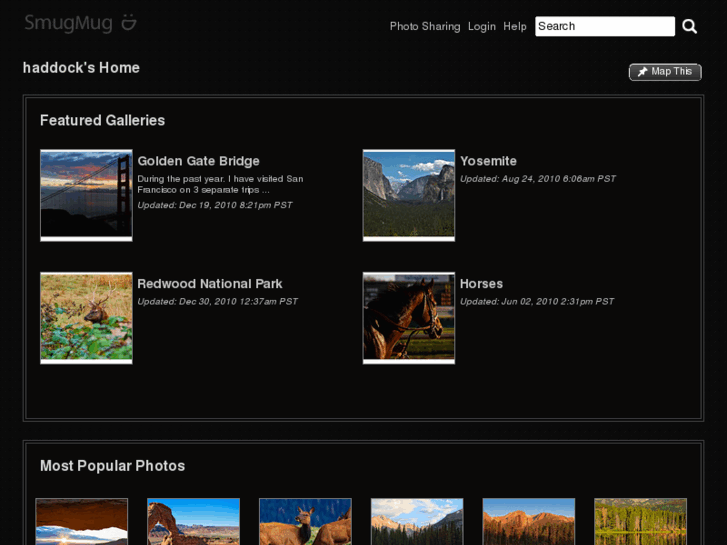
Task: Open the deer popular photo thumbnail
Action: click(x=305, y=522)
